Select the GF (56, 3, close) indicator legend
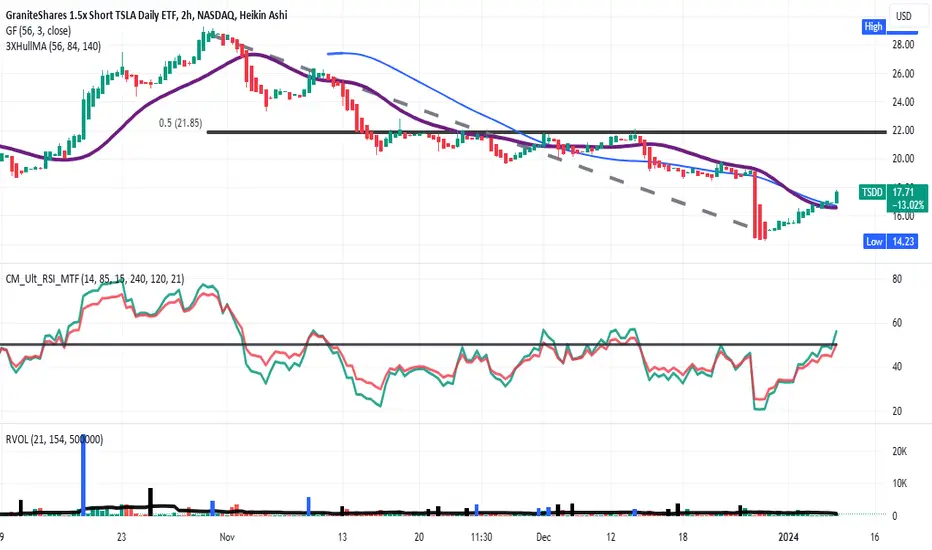Screen dimensions: 932x550 click(38, 31)
